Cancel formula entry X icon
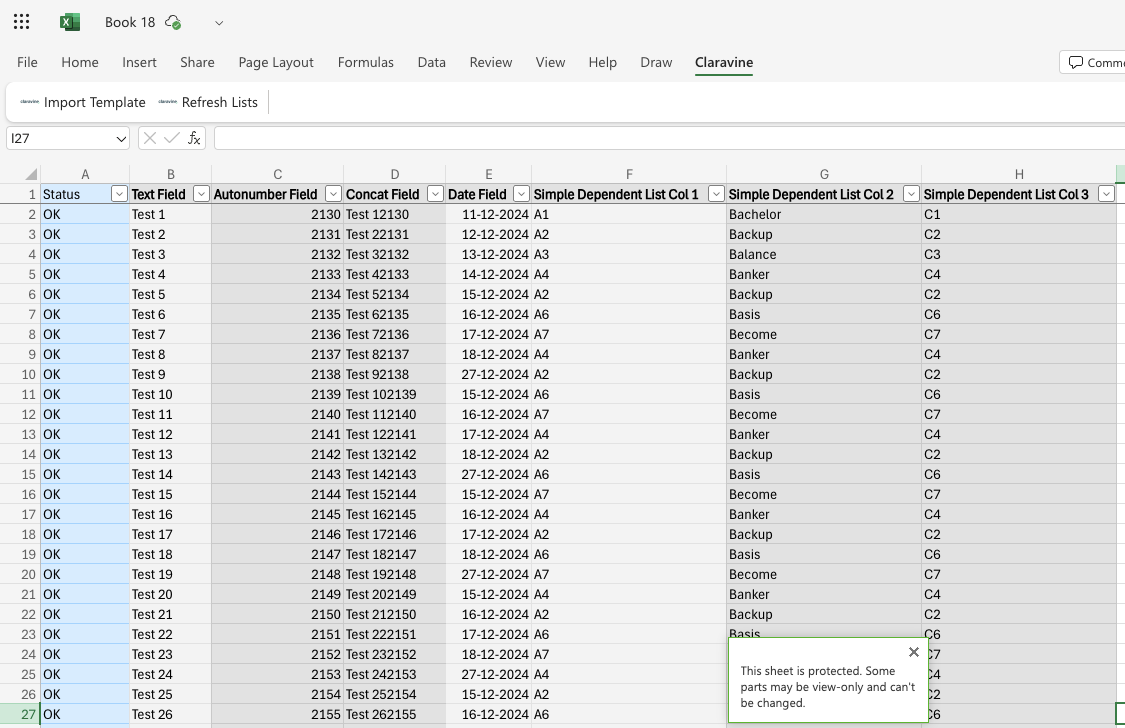1125x728 pixels. [149, 138]
